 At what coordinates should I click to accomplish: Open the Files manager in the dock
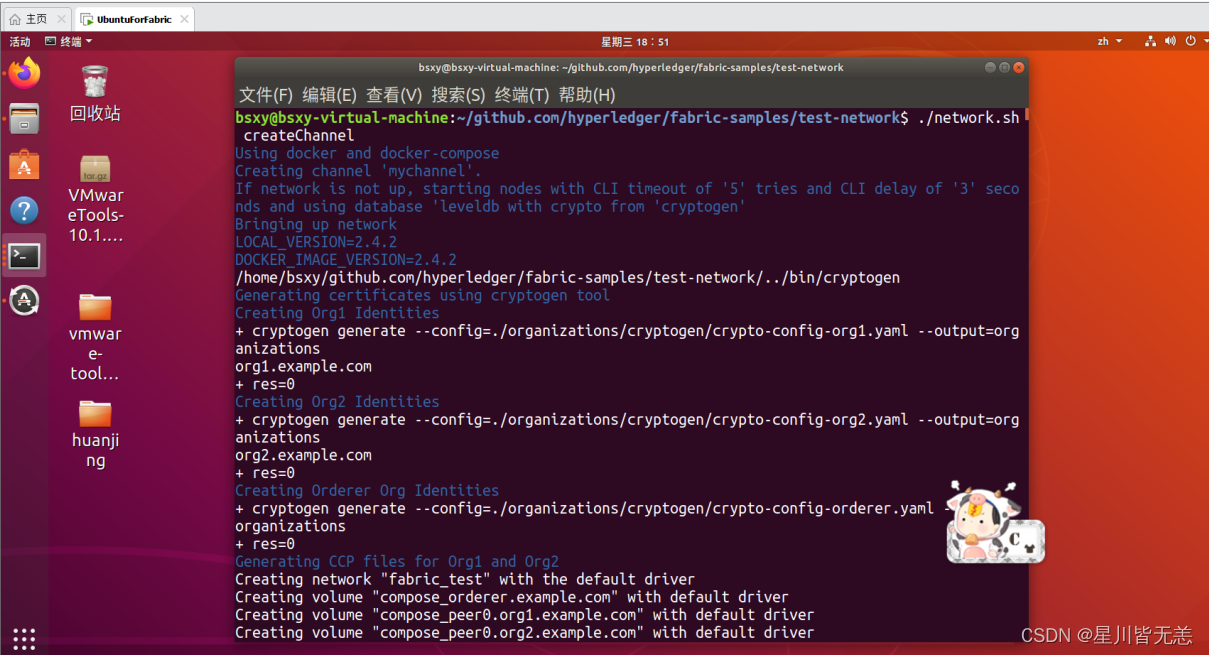(x=24, y=119)
